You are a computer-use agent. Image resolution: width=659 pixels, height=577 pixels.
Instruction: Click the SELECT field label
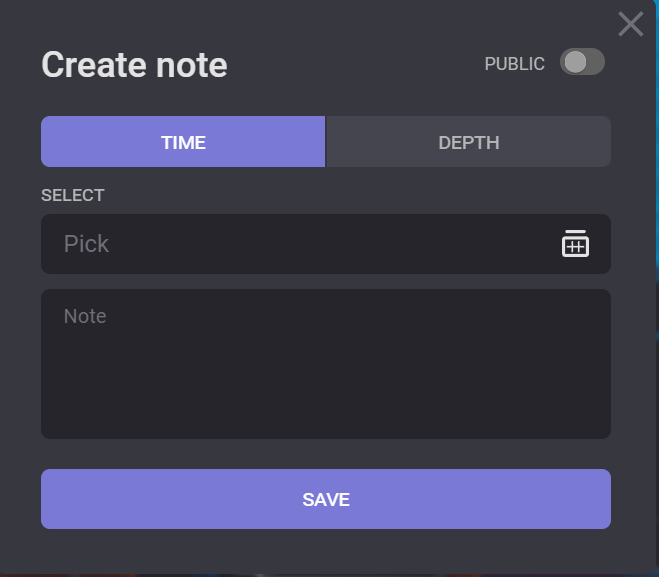click(x=72, y=195)
